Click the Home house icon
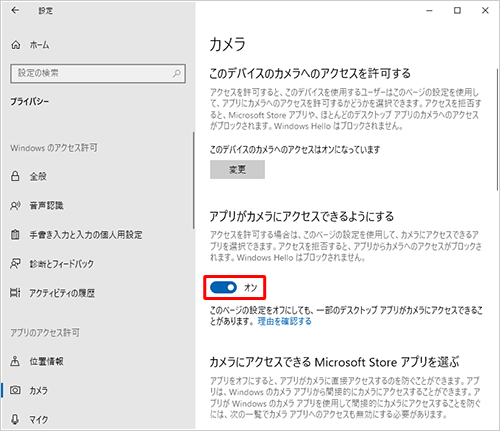This screenshot has height=431, width=500. point(16,45)
